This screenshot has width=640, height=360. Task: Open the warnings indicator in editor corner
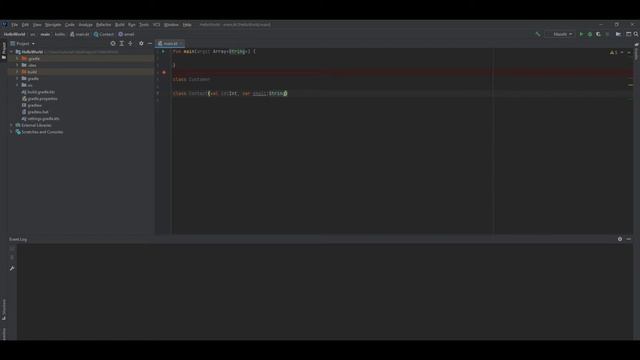(613, 52)
